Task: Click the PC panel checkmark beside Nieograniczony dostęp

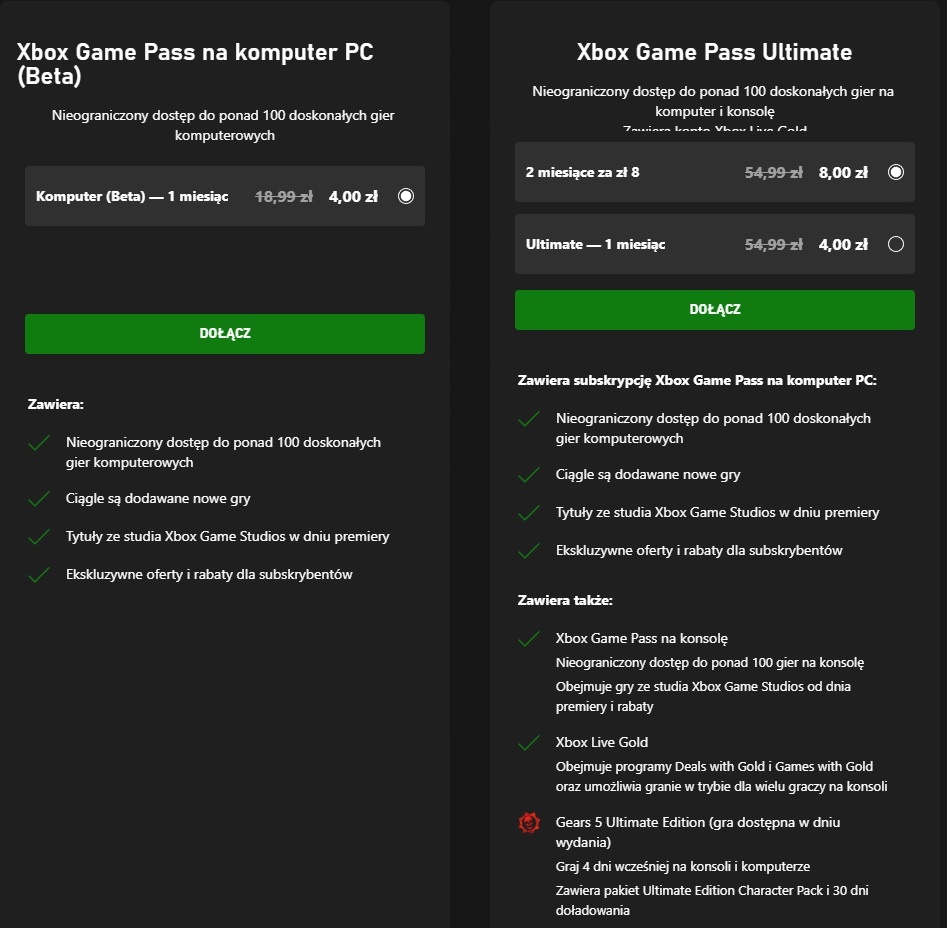Action: coord(39,443)
